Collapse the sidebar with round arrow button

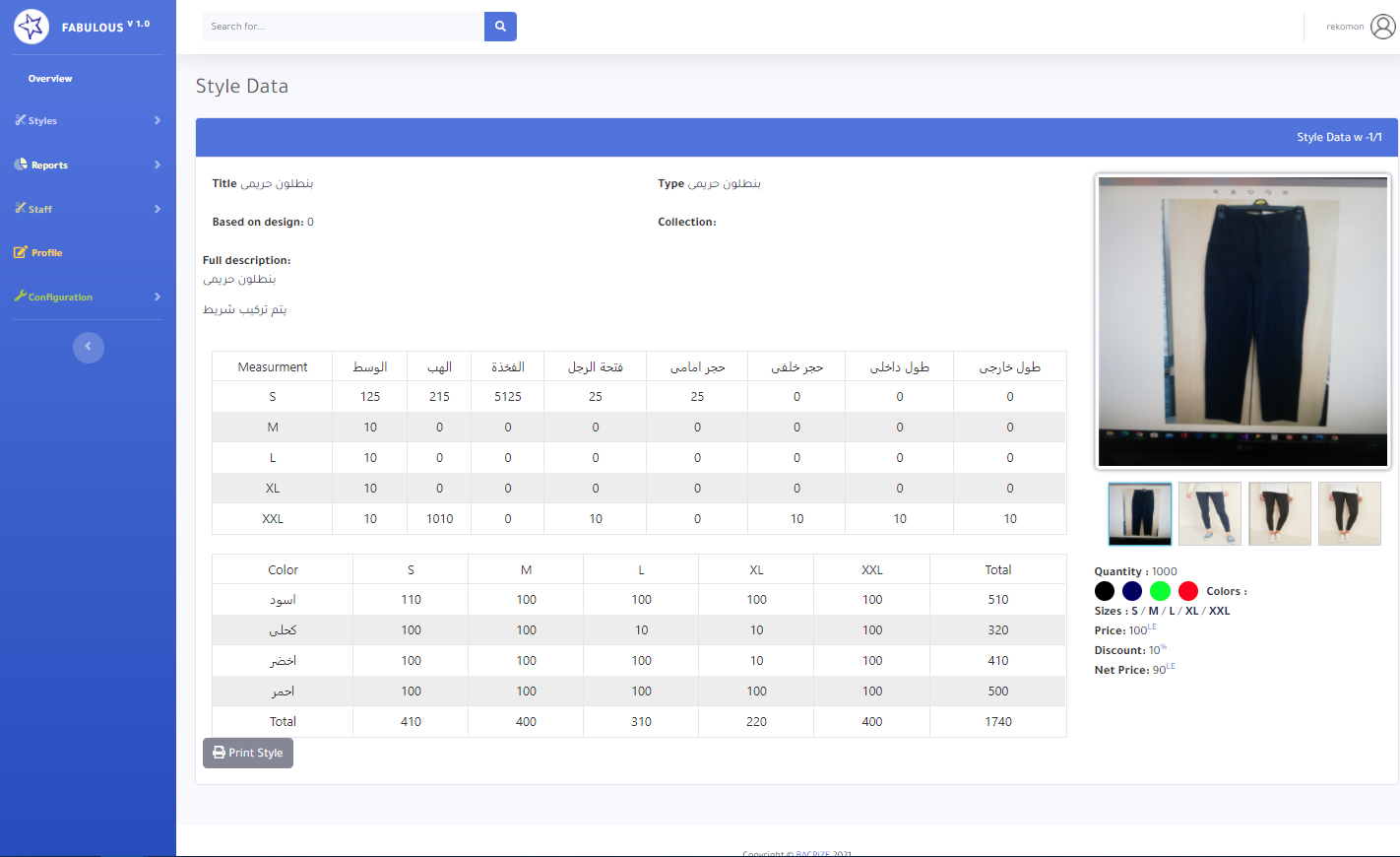click(x=88, y=347)
